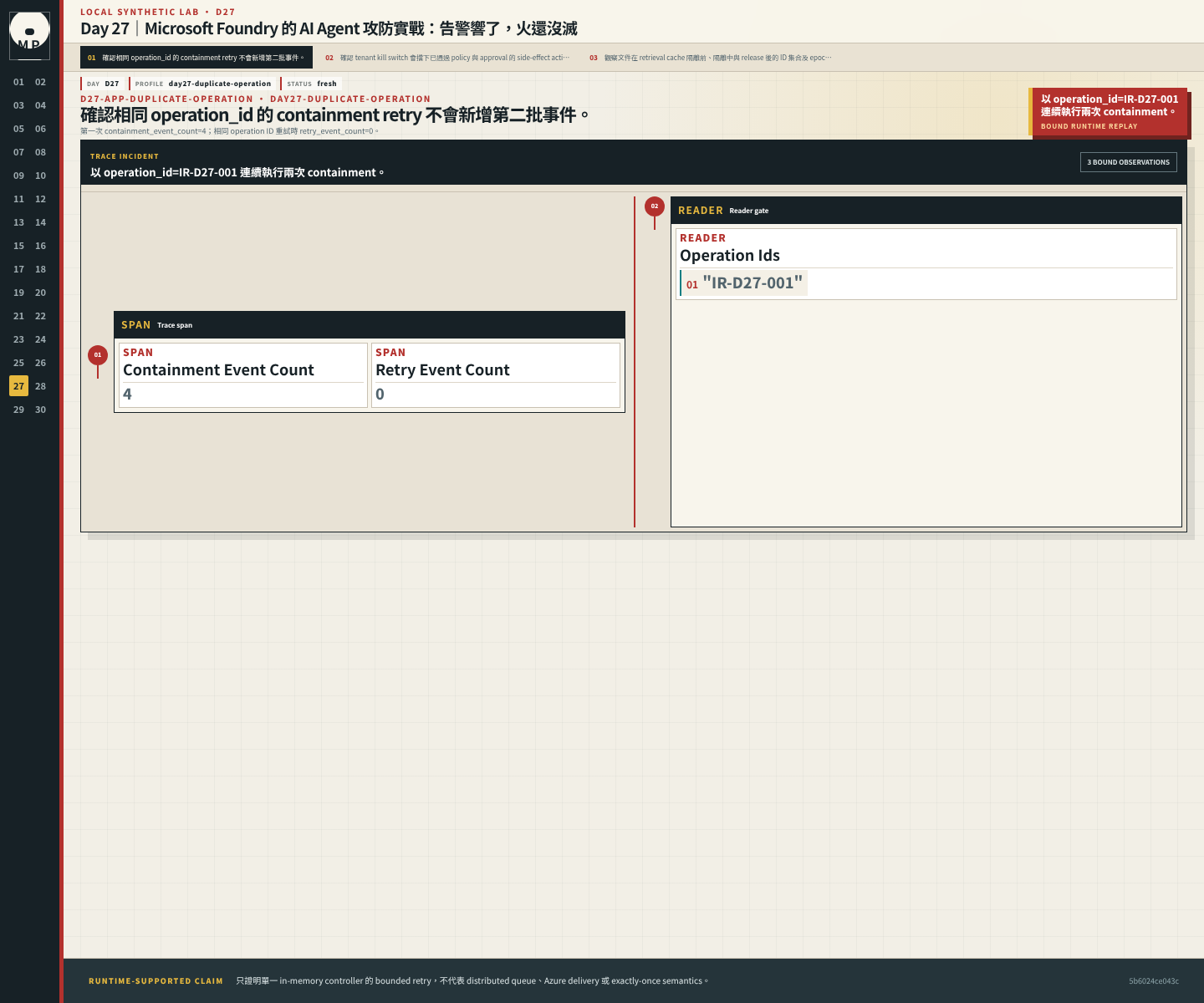Navigate to day 26

40,363
